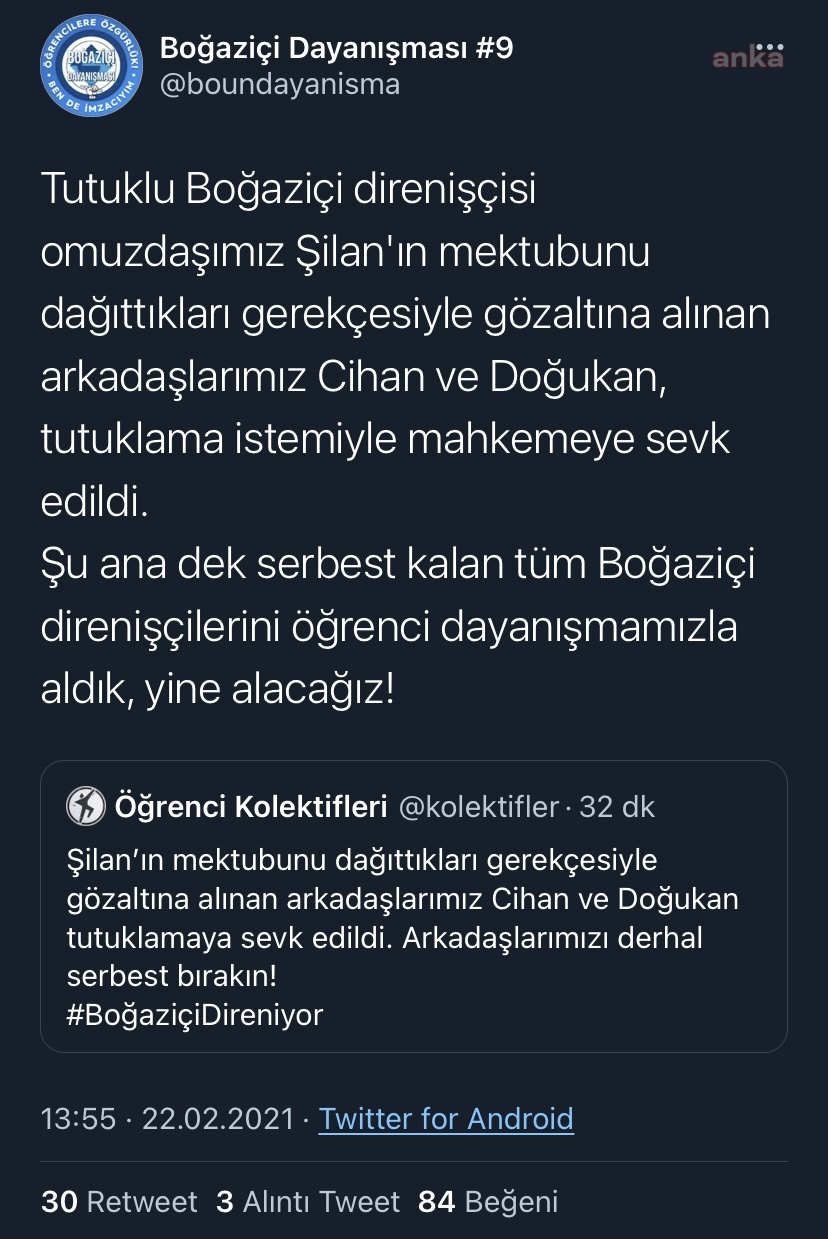Open the #BoğaziçiDireniyor hashtag
The width and height of the screenshot is (828, 1239).
[x=195, y=1015]
